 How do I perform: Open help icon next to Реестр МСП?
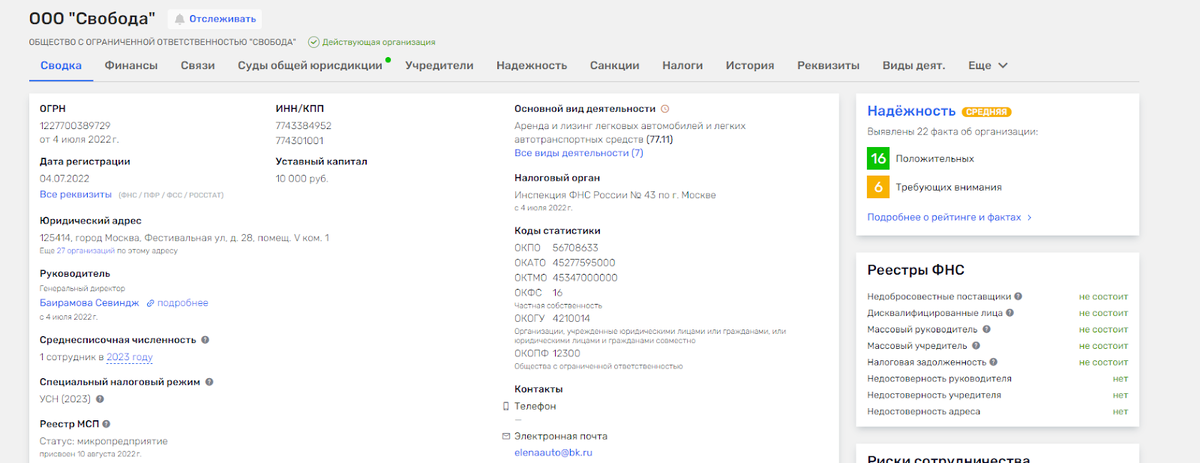tap(106, 424)
